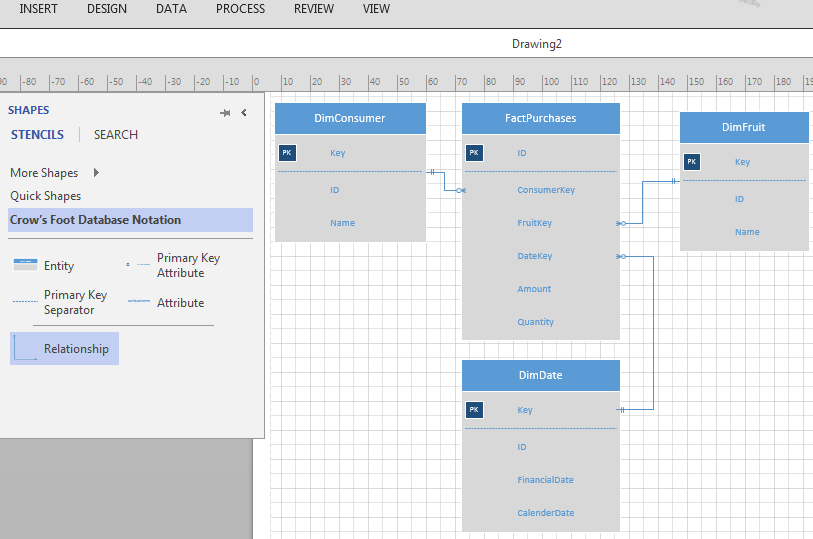This screenshot has width=813, height=539.
Task: Expand the More Shapes submenu
Action: click(96, 173)
